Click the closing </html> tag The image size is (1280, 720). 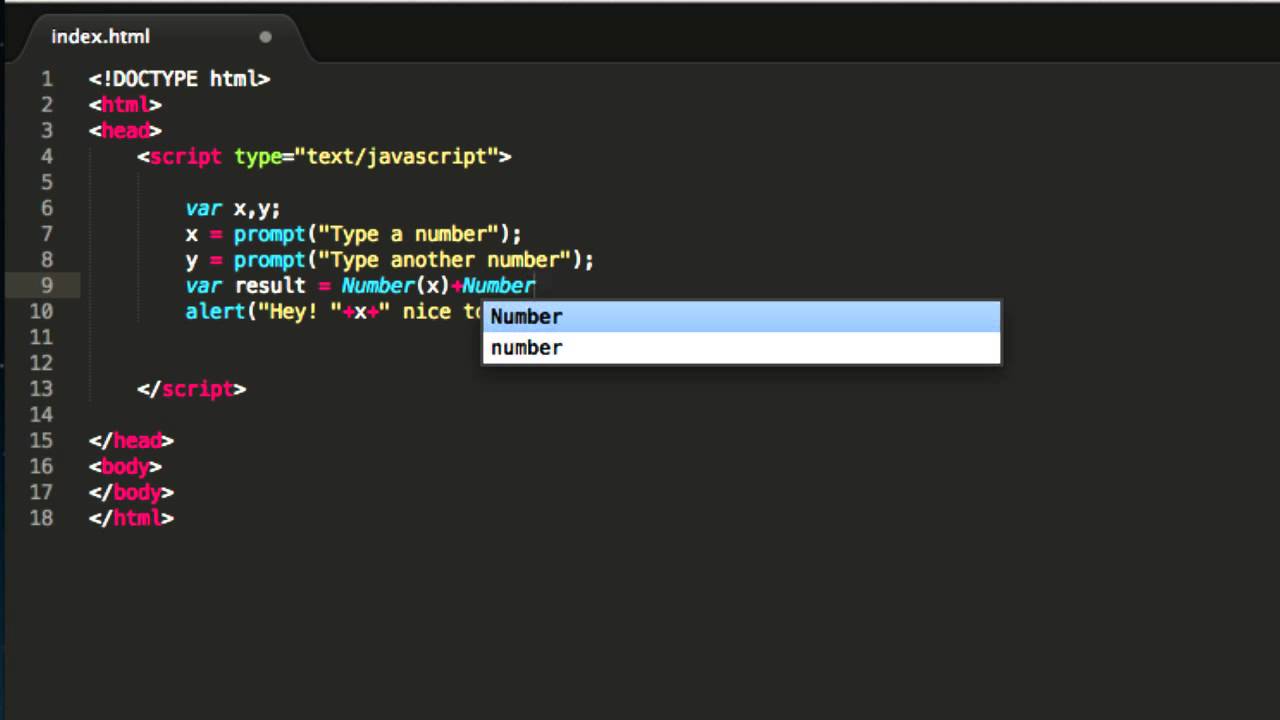(x=131, y=519)
